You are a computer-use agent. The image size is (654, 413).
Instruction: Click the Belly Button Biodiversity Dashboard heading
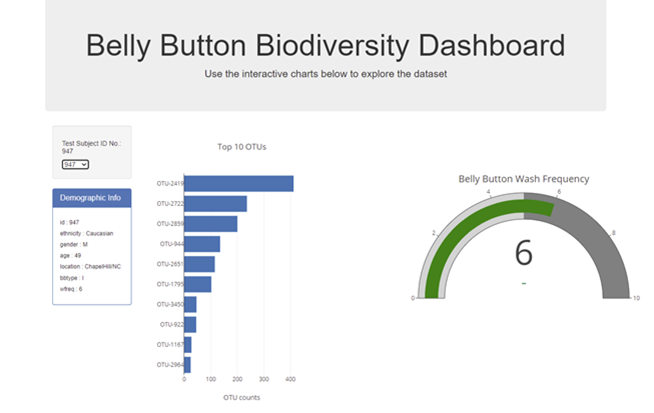tap(325, 45)
